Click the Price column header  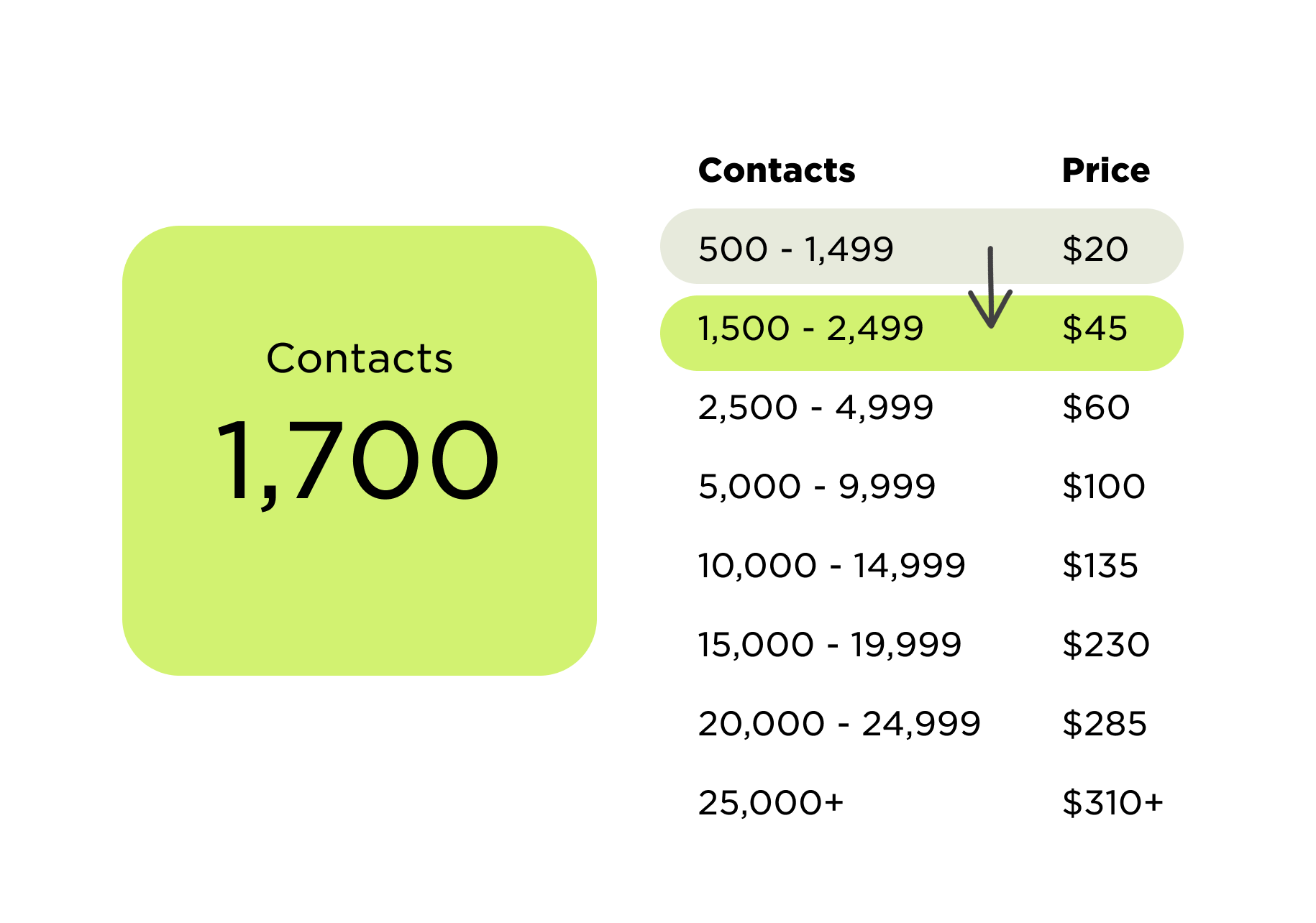[x=1106, y=170]
